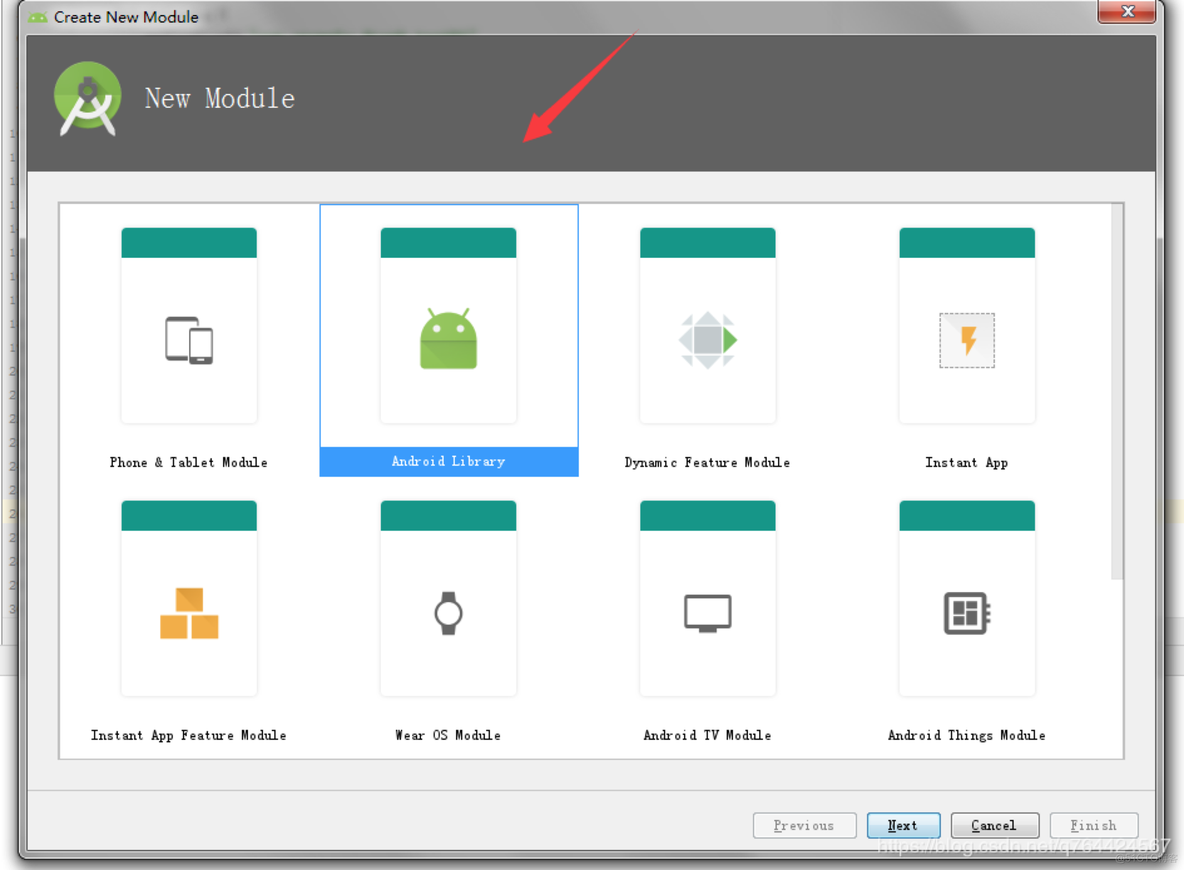Screen dimensions: 1184x870
Task: Pick the Dynamic Feature Module icon
Action: [708, 340]
